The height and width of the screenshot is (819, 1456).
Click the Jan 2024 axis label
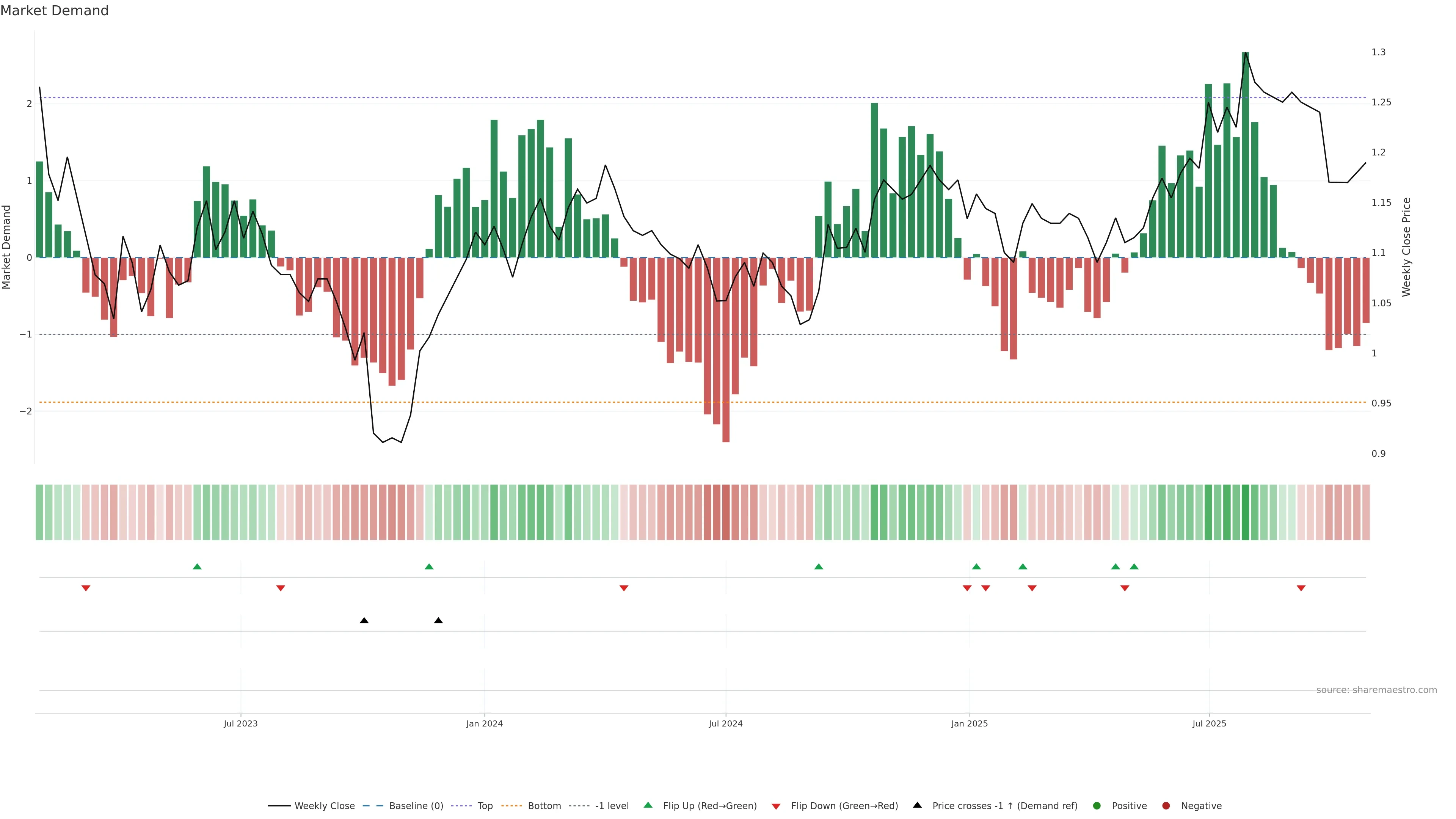(x=485, y=723)
